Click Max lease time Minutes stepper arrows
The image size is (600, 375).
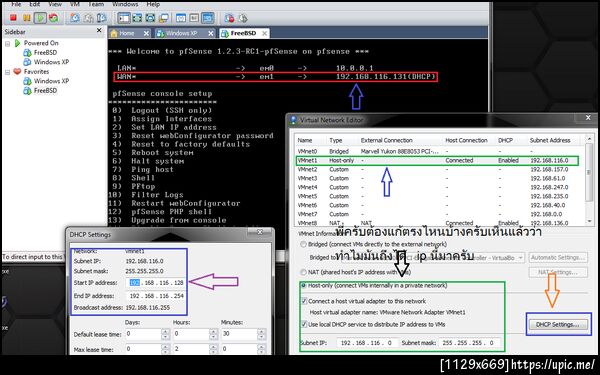coord(262,349)
